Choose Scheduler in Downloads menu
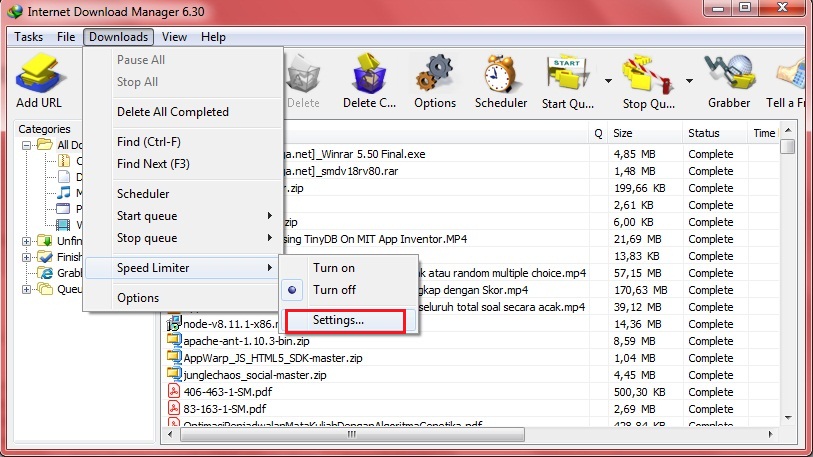This screenshot has height=457, width=813. click(x=143, y=193)
